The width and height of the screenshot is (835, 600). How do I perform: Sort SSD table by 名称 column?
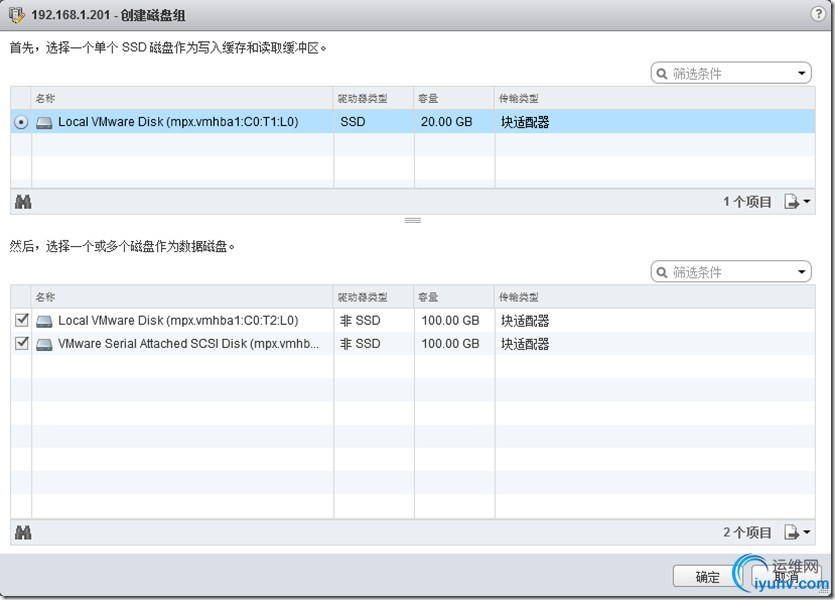pyautogui.click(x=182, y=98)
